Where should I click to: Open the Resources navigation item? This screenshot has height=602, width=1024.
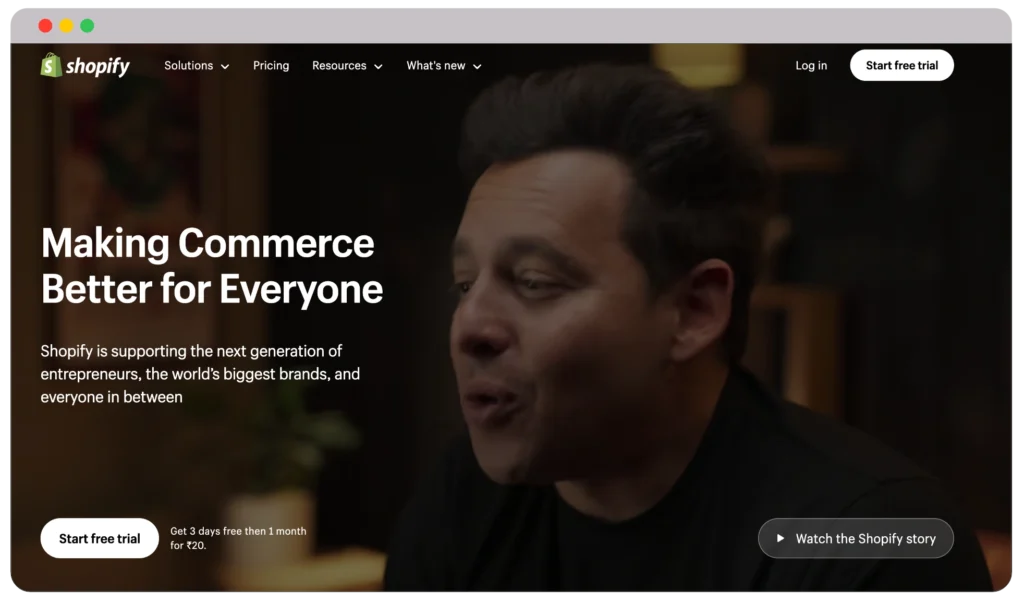(339, 65)
